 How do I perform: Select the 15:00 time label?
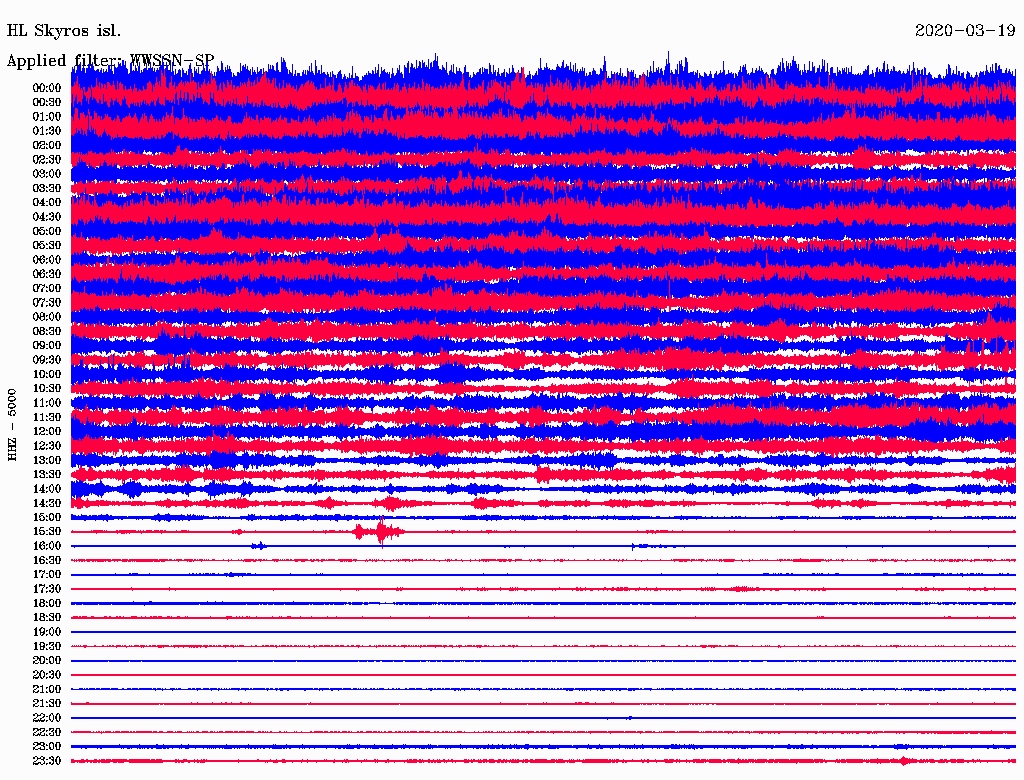[x=47, y=517]
